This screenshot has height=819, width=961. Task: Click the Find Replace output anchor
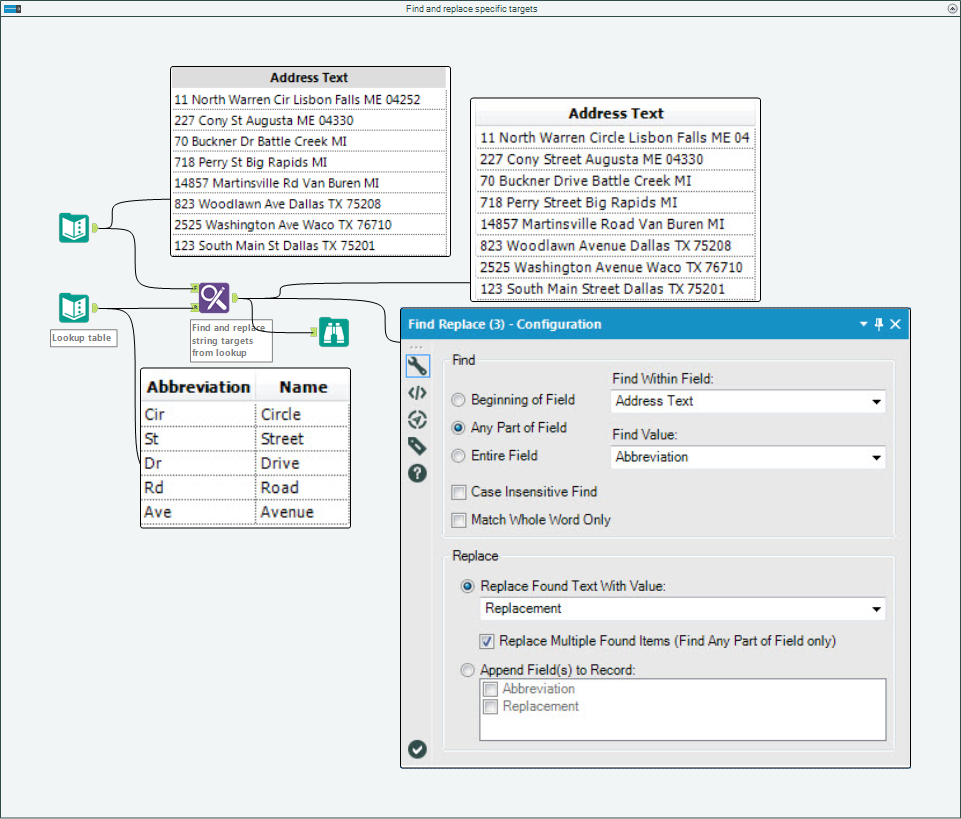pyautogui.click(x=235, y=298)
